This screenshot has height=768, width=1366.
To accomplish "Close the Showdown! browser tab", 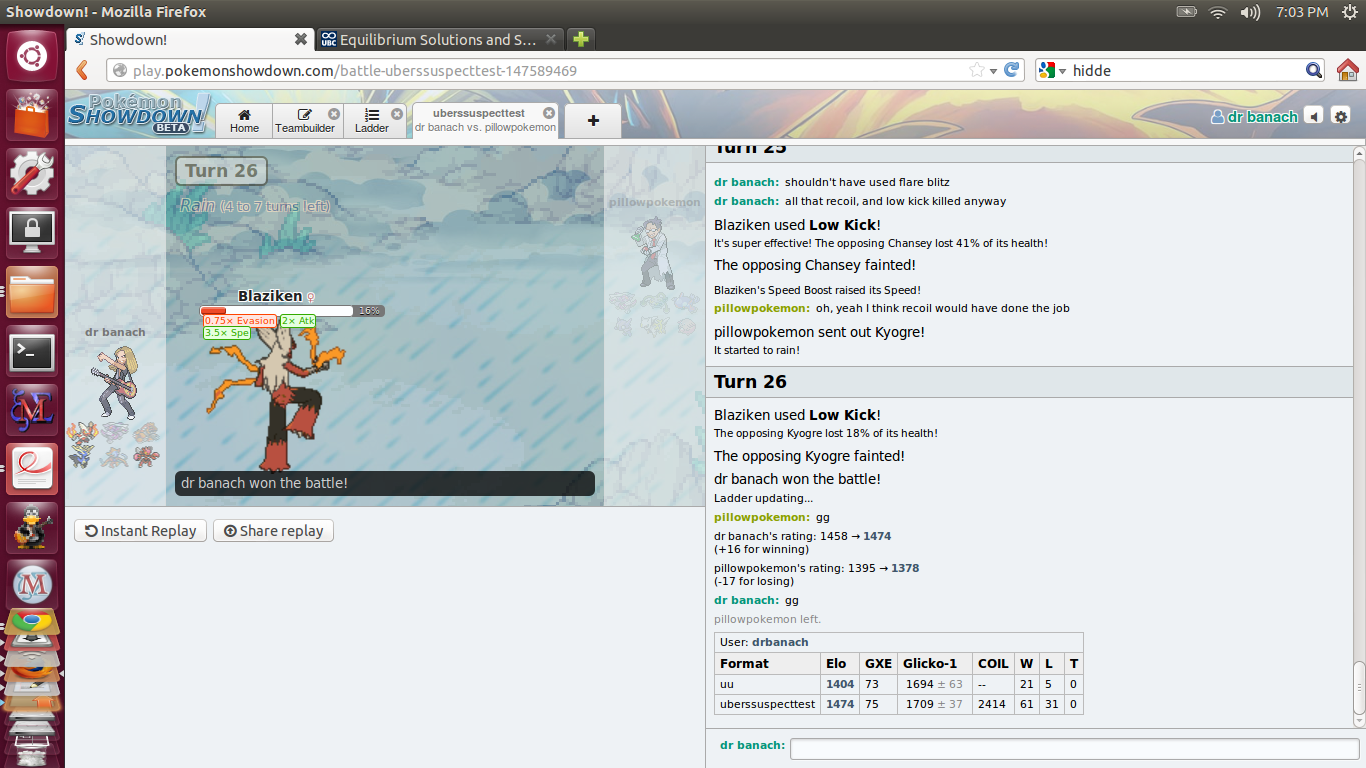I will click(301, 39).
